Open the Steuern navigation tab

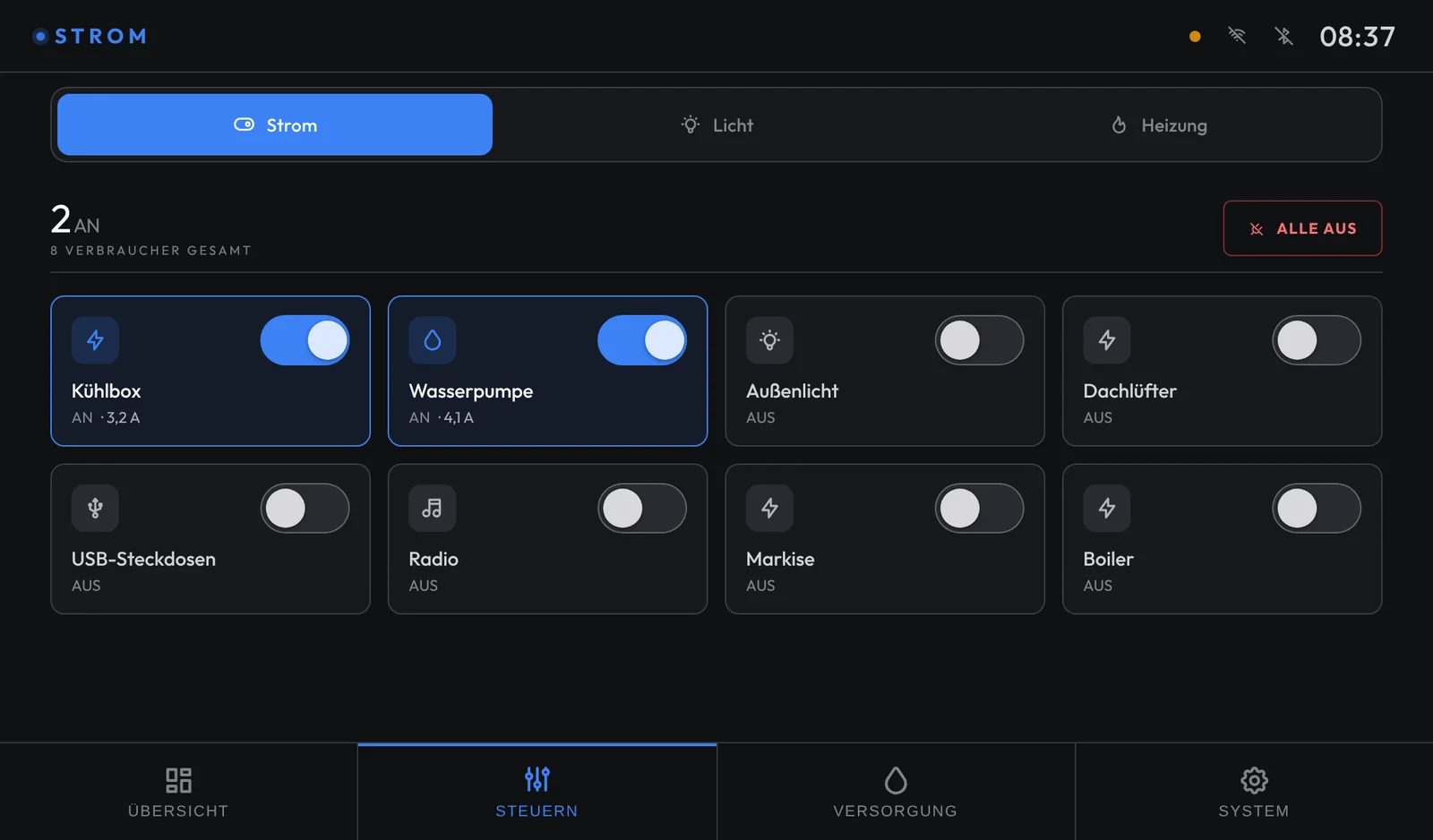pyautogui.click(x=537, y=792)
